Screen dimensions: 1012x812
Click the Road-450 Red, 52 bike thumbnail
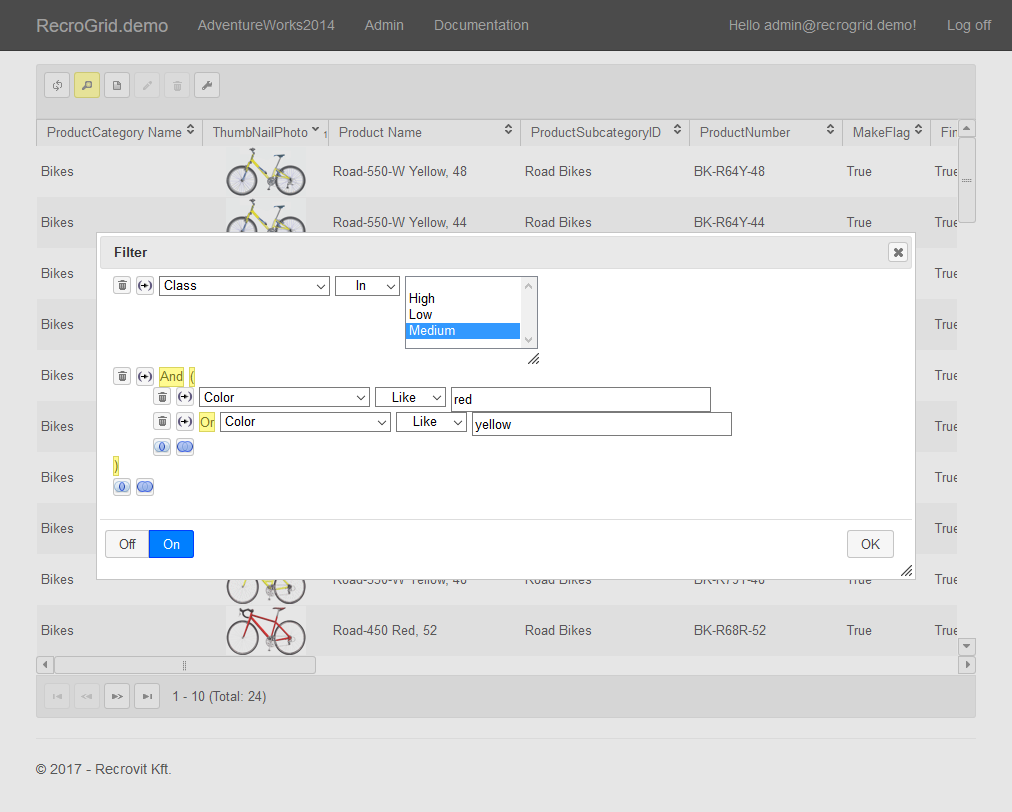[266, 631]
